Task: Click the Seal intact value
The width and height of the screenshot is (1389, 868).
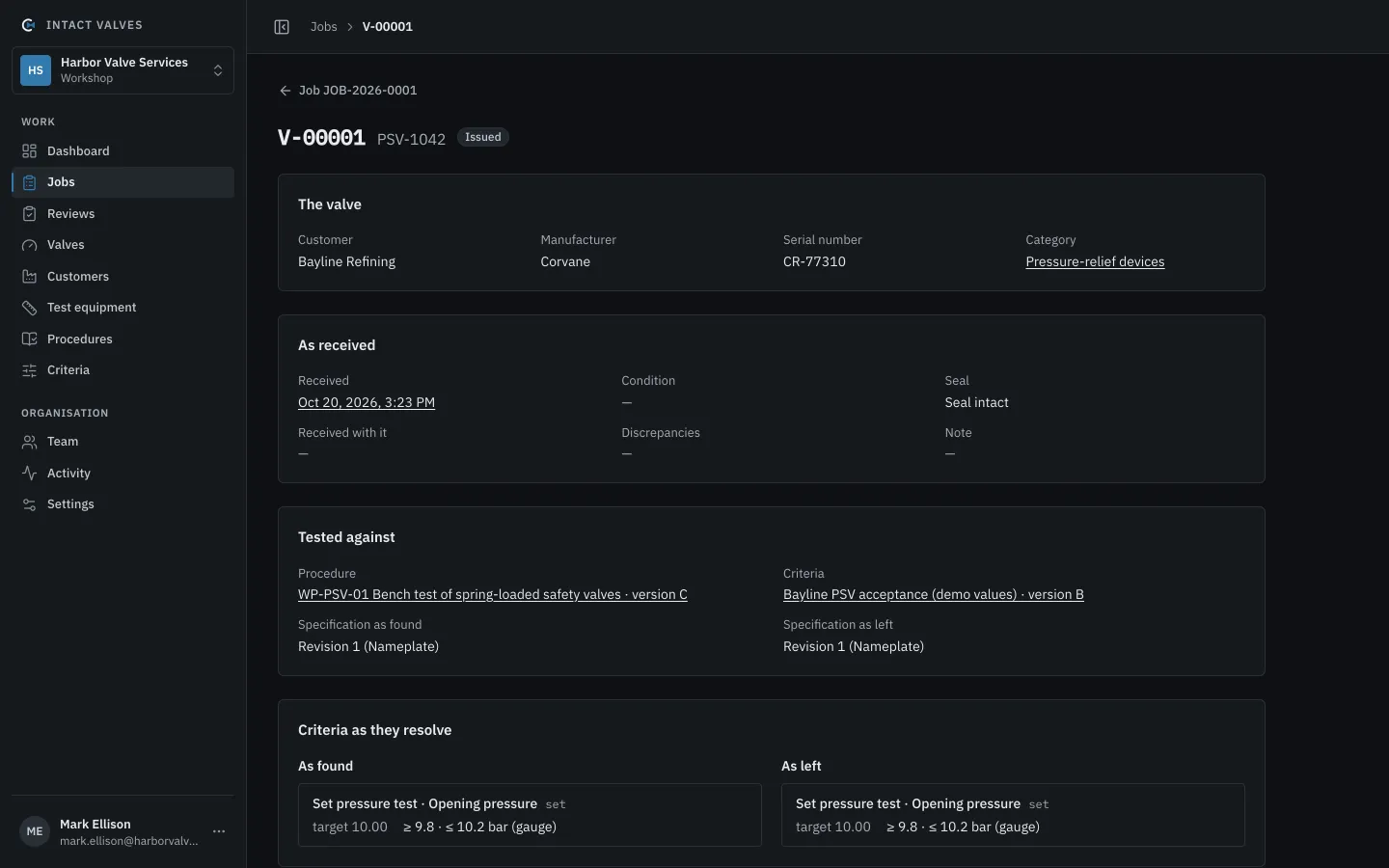Action: pos(976,403)
